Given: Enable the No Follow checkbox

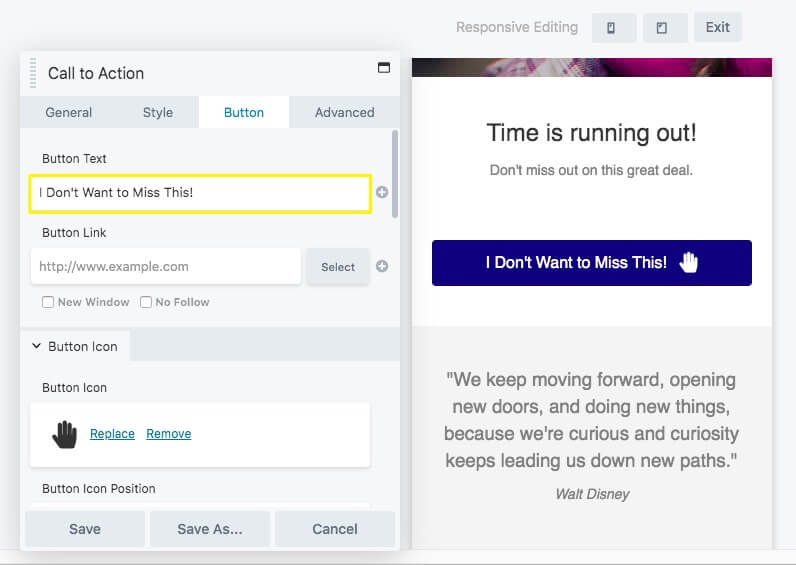Looking at the screenshot, I should pyautogui.click(x=146, y=302).
